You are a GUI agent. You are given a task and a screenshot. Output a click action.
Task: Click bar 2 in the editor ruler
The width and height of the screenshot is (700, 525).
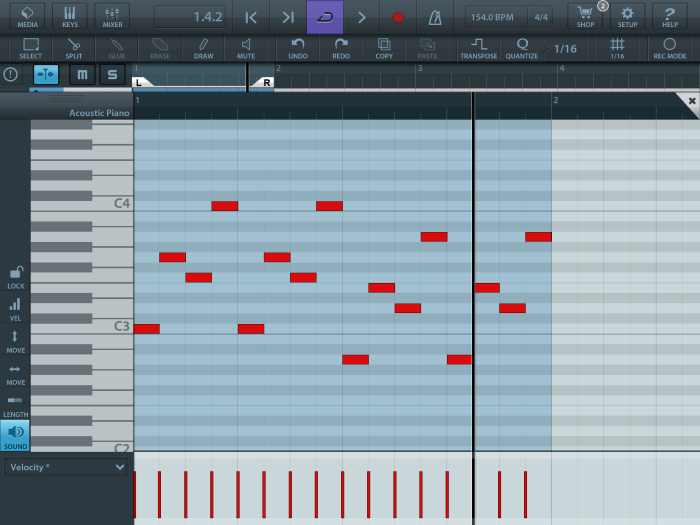556,100
